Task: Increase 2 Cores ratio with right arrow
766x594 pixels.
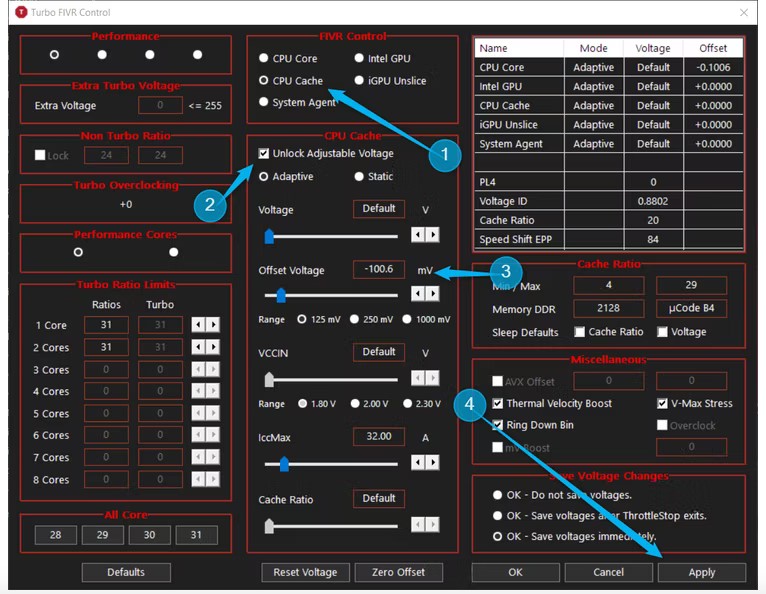Action: point(213,347)
